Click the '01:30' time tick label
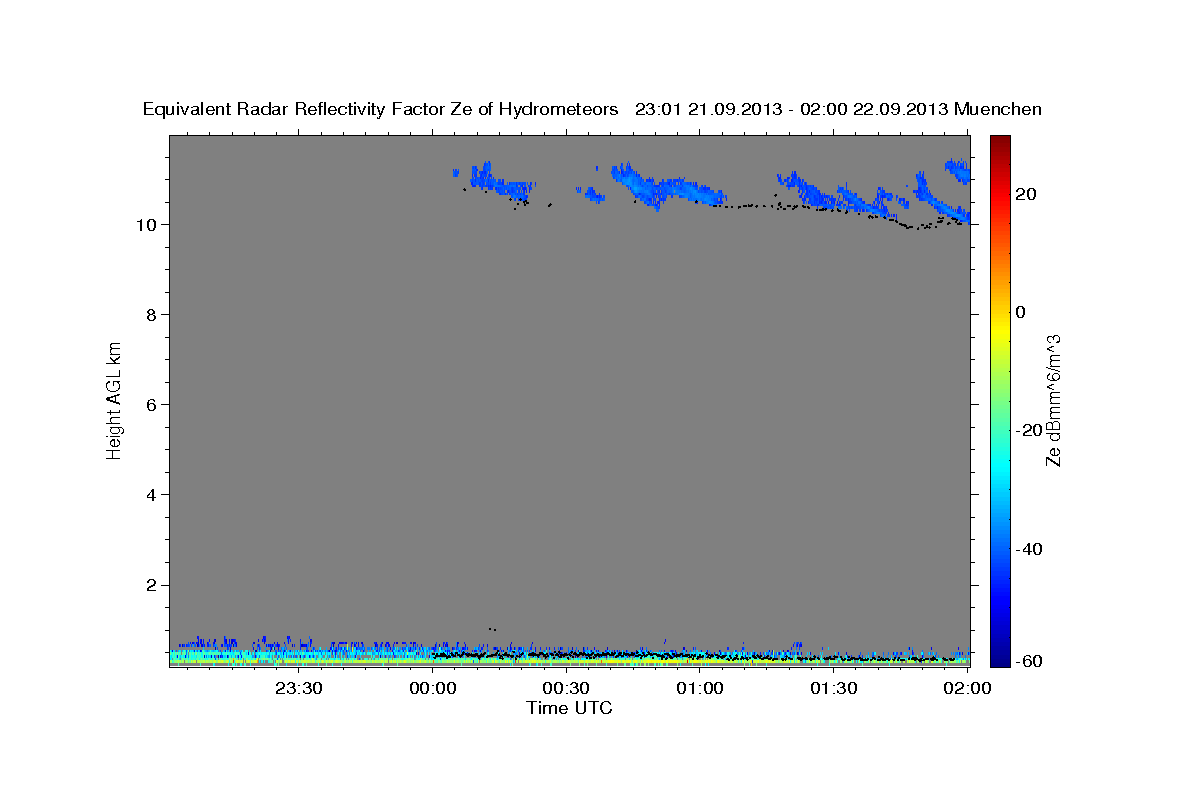The height and width of the screenshot is (800, 1200). [x=833, y=688]
